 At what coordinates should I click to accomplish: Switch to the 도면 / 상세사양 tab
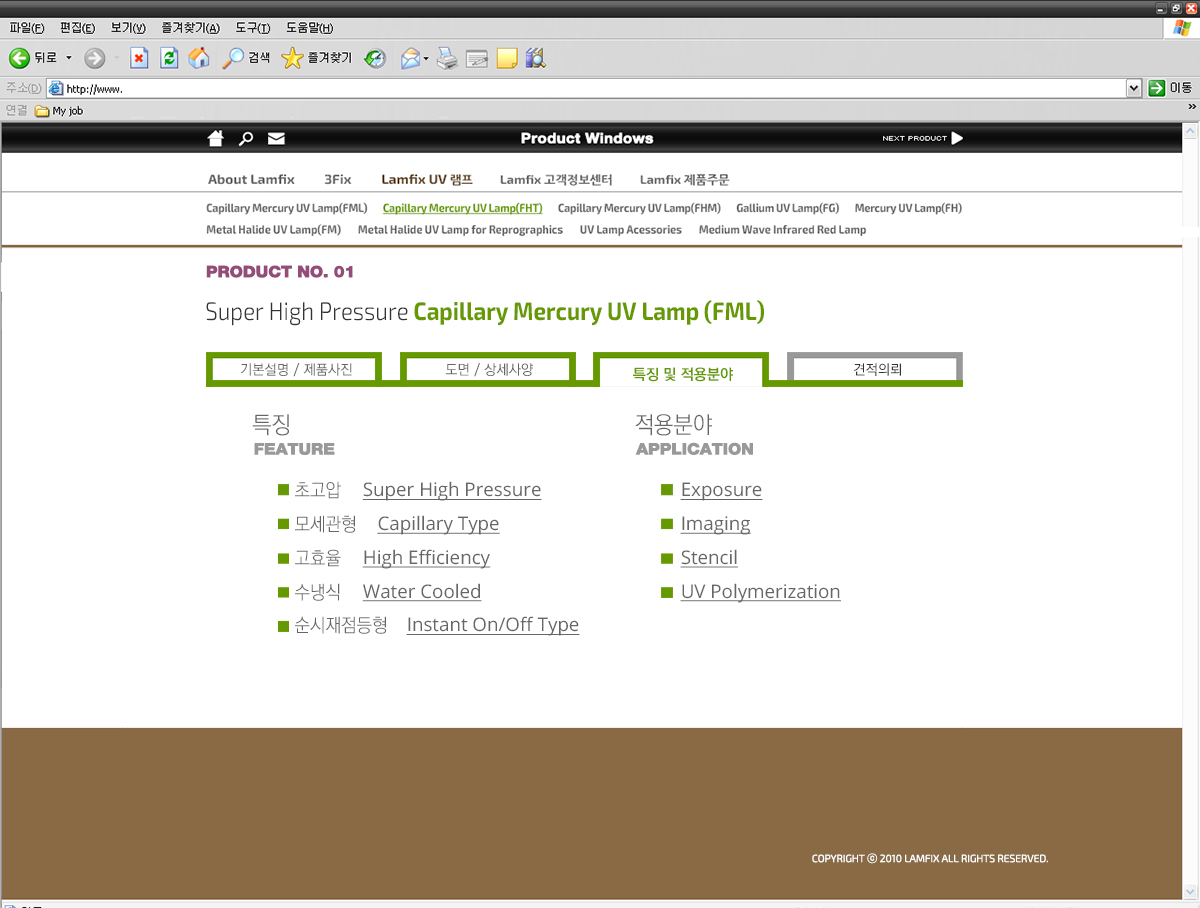click(488, 369)
